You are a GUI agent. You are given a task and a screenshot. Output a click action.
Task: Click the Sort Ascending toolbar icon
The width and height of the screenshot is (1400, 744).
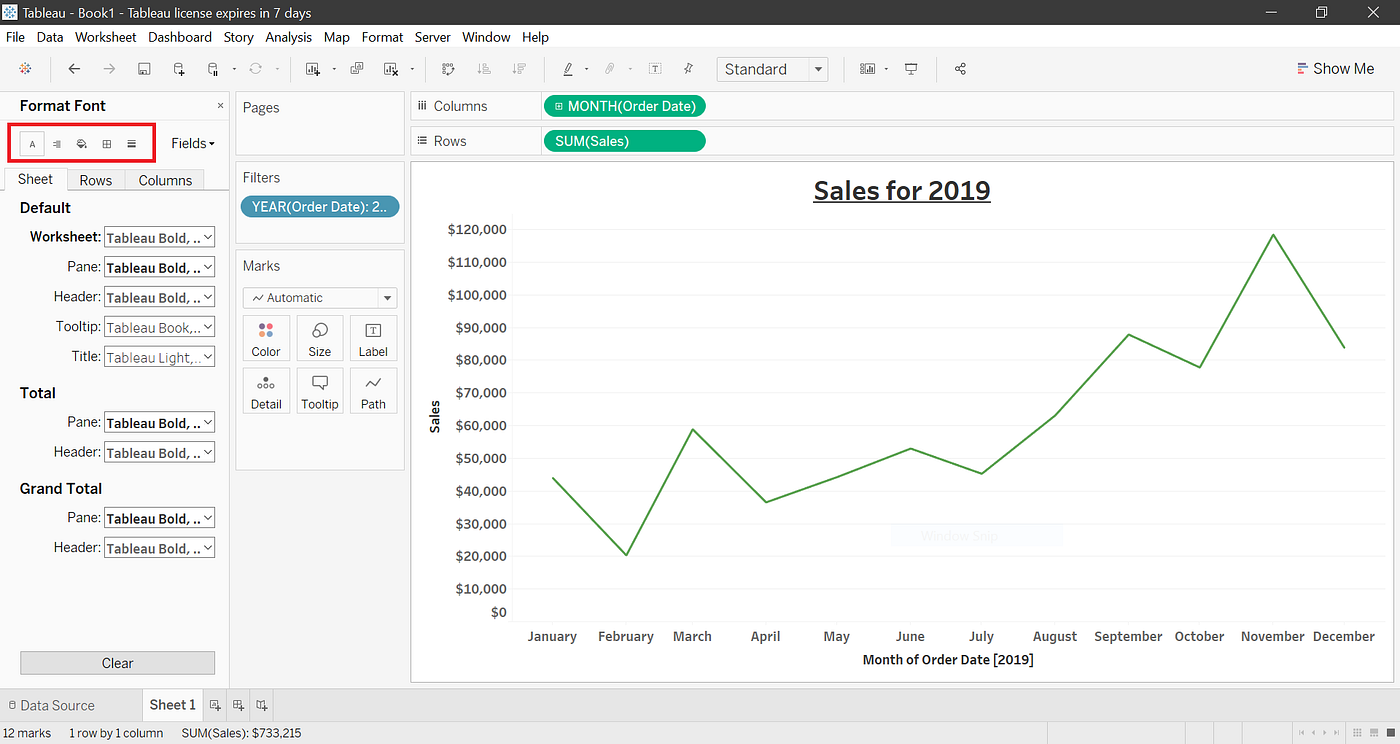[484, 69]
